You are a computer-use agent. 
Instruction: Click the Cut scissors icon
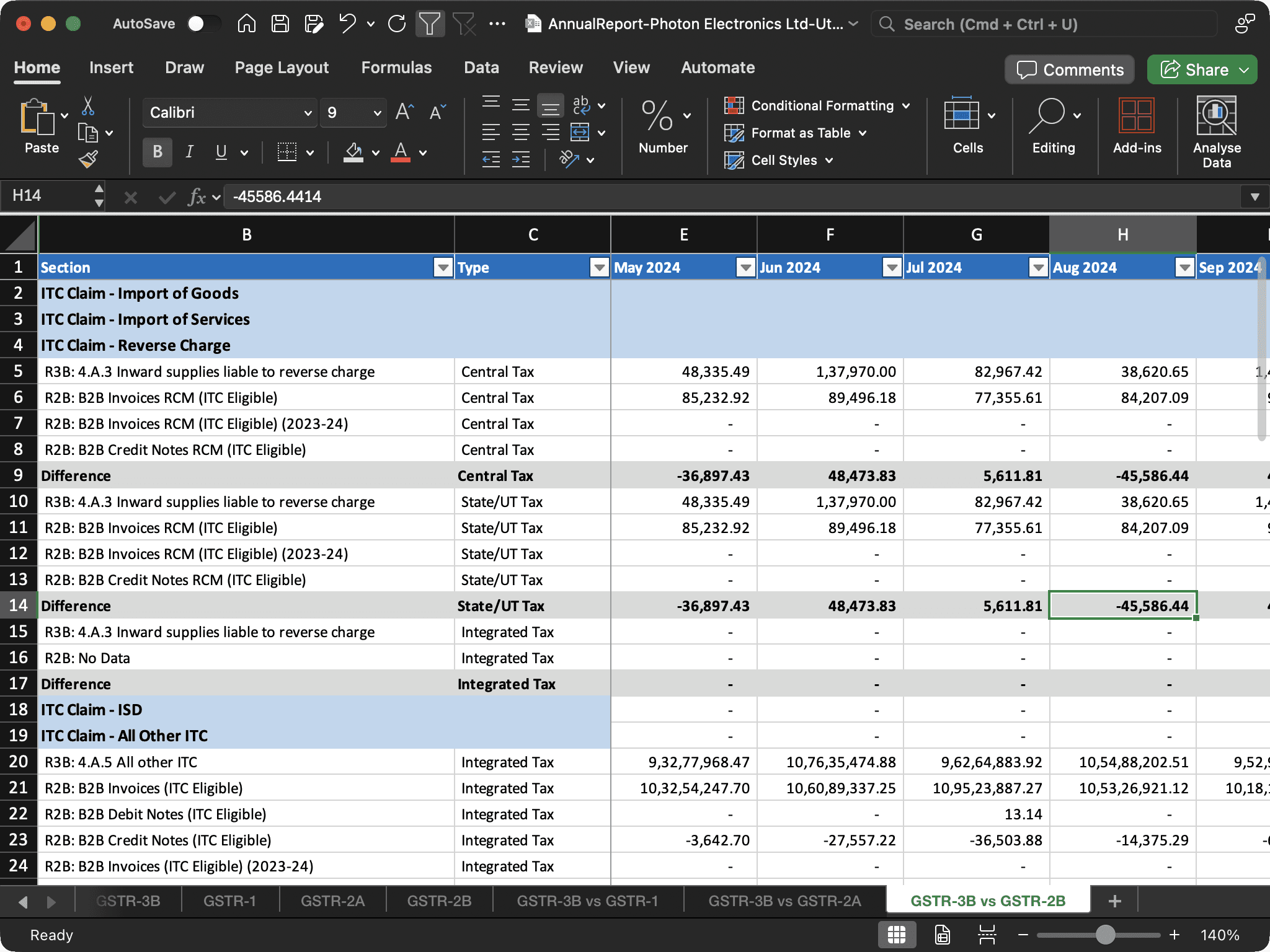pos(88,106)
